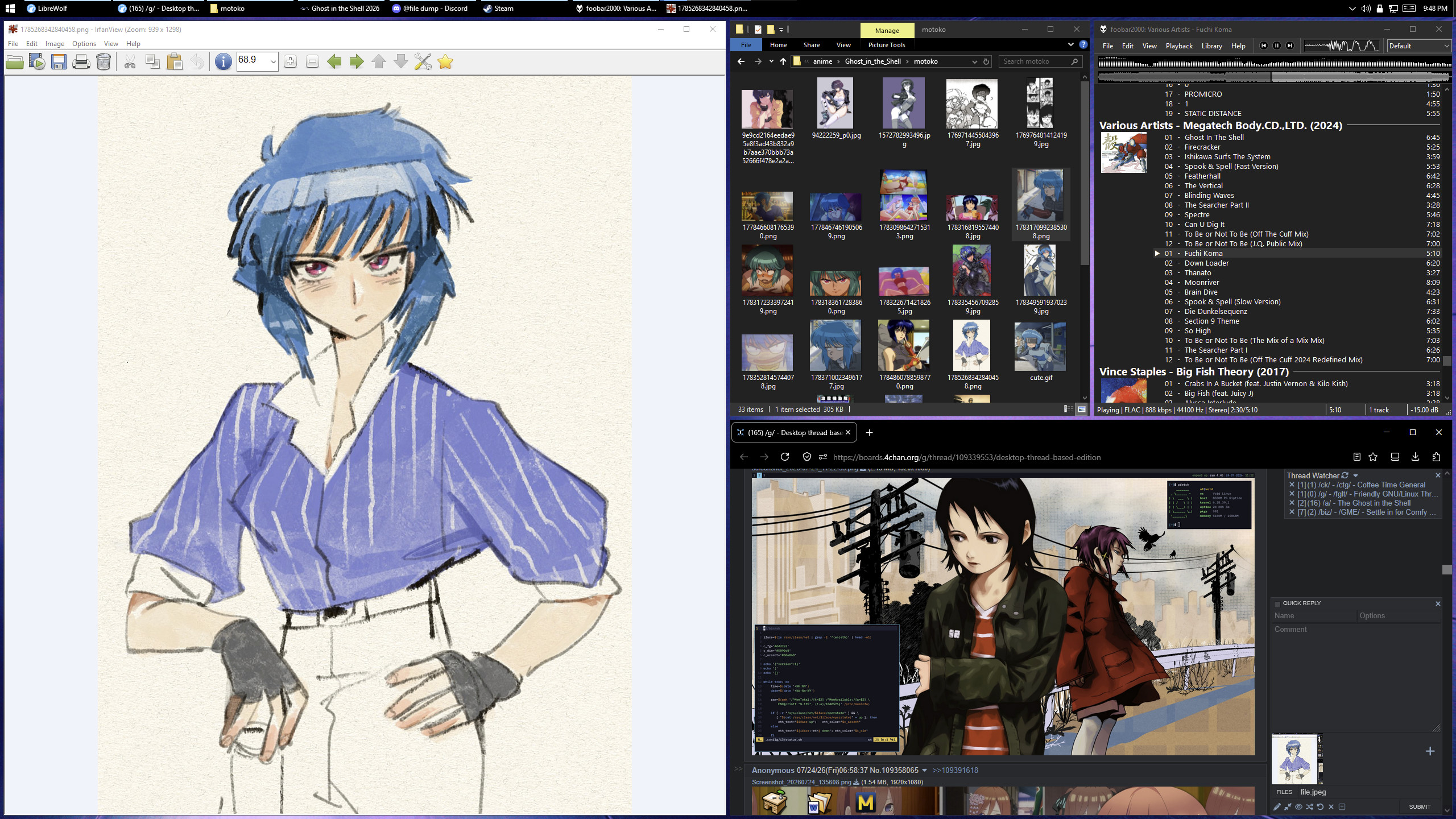This screenshot has width=1456, height=819.
Task: Reload the 4chan page in the browser
Action: pyautogui.click(x=785, y=457)
